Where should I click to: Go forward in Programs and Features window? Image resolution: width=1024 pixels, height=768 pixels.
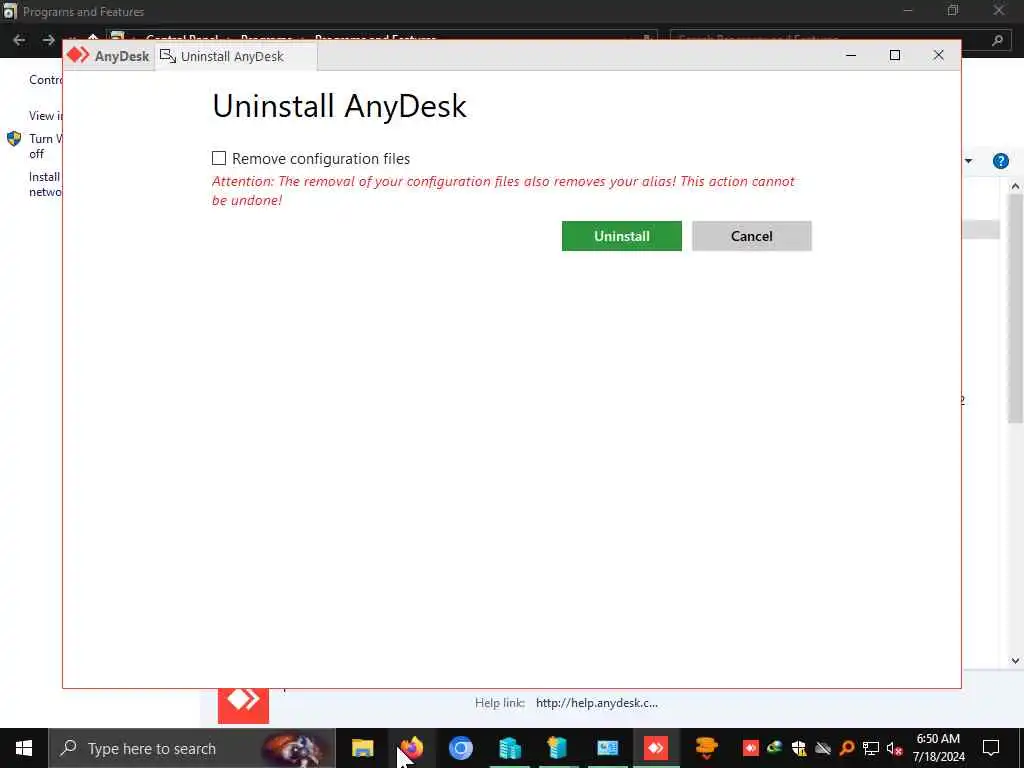click(48, 40)
